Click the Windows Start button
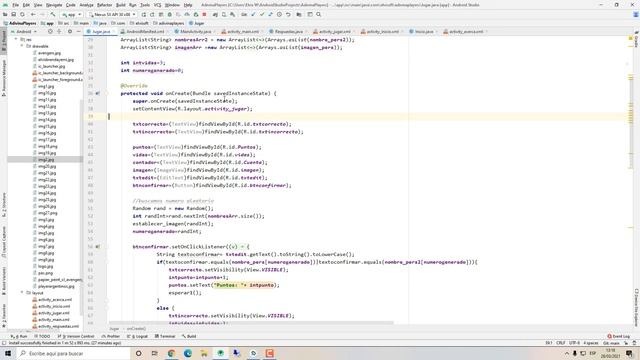This screenshot has width=640, height=360. pyautogui.click(x=8, y=353)
